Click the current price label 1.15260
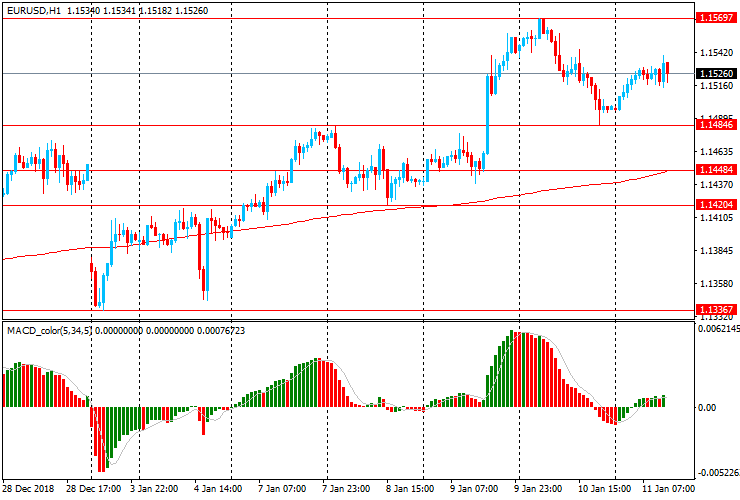The height and width of the screenshot is (500, 740). click(x=717, y=73)
